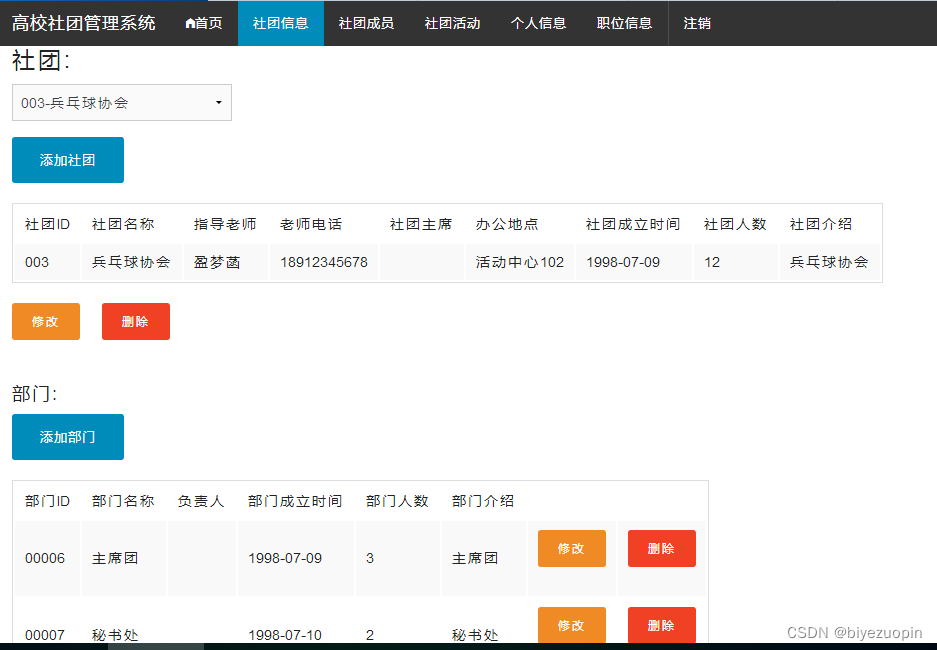Screen dimensions: 937x650
Task: Click 修改 in the 秘书处 row
Action: pyautogui.click(x=572, y=625)
